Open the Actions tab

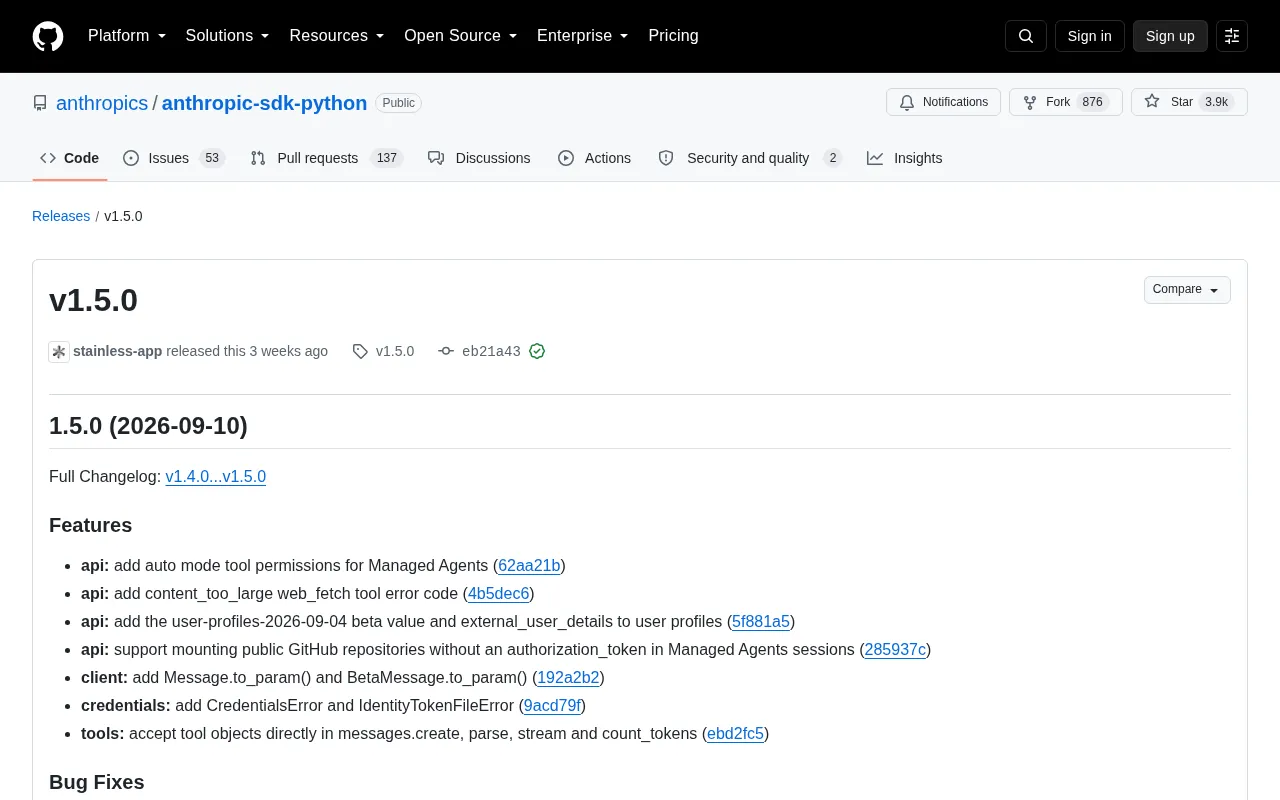click(594, 158)
